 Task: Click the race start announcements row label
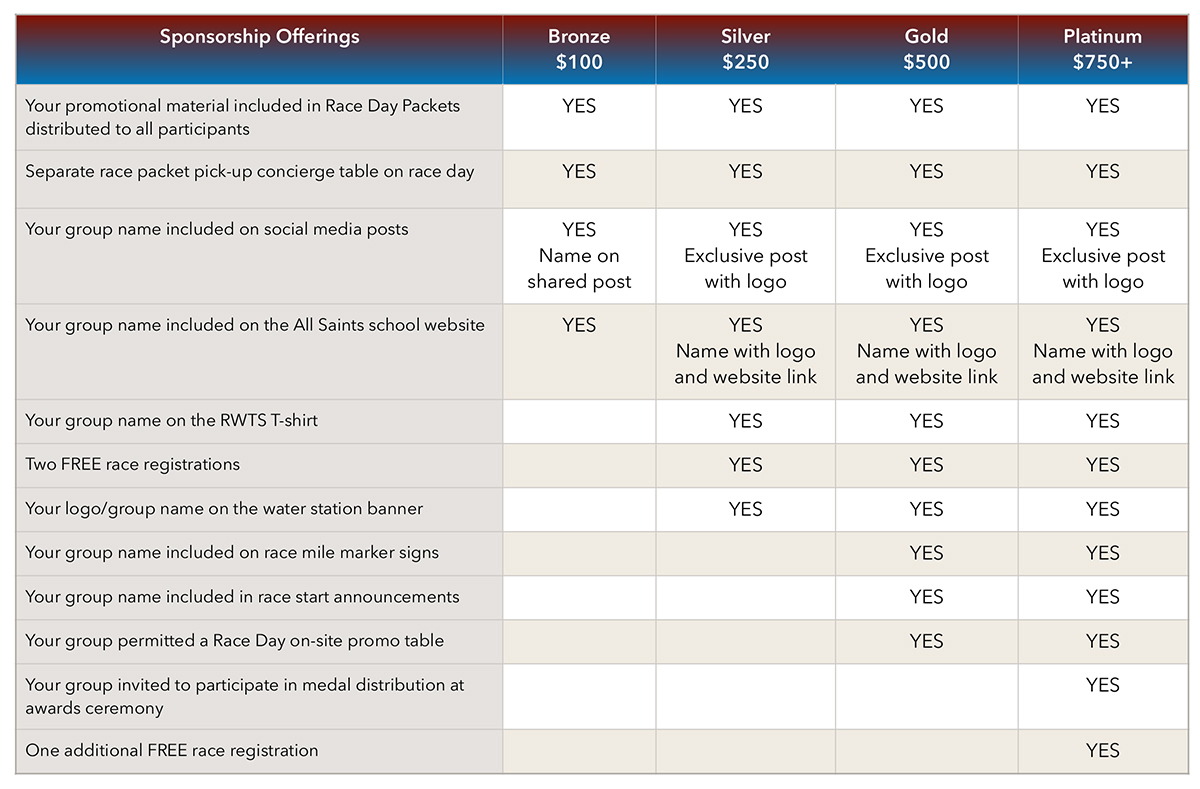[x=243, y=597]
